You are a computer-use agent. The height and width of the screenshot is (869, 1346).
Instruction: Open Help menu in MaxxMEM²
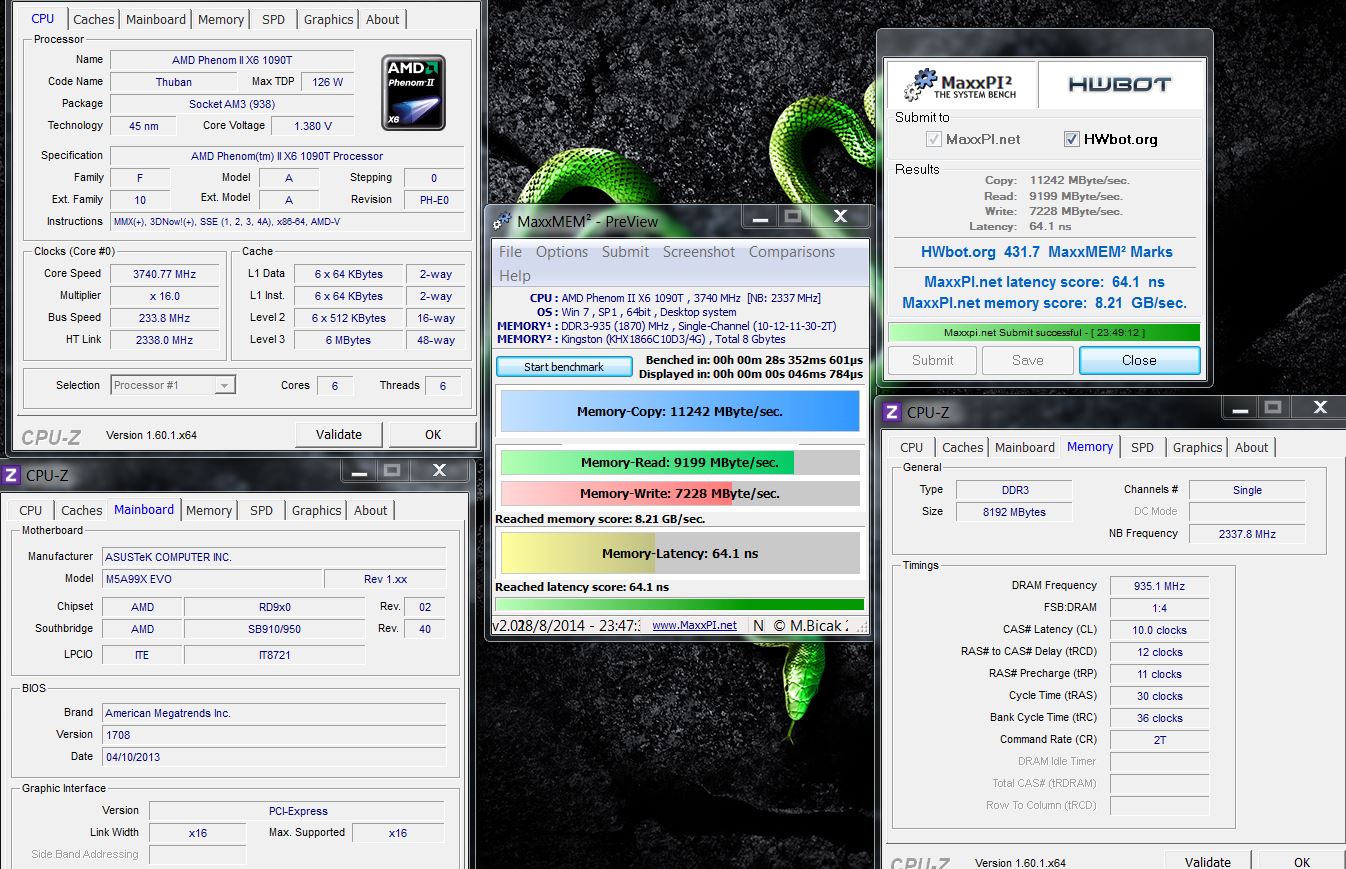(x=514, y=276)
